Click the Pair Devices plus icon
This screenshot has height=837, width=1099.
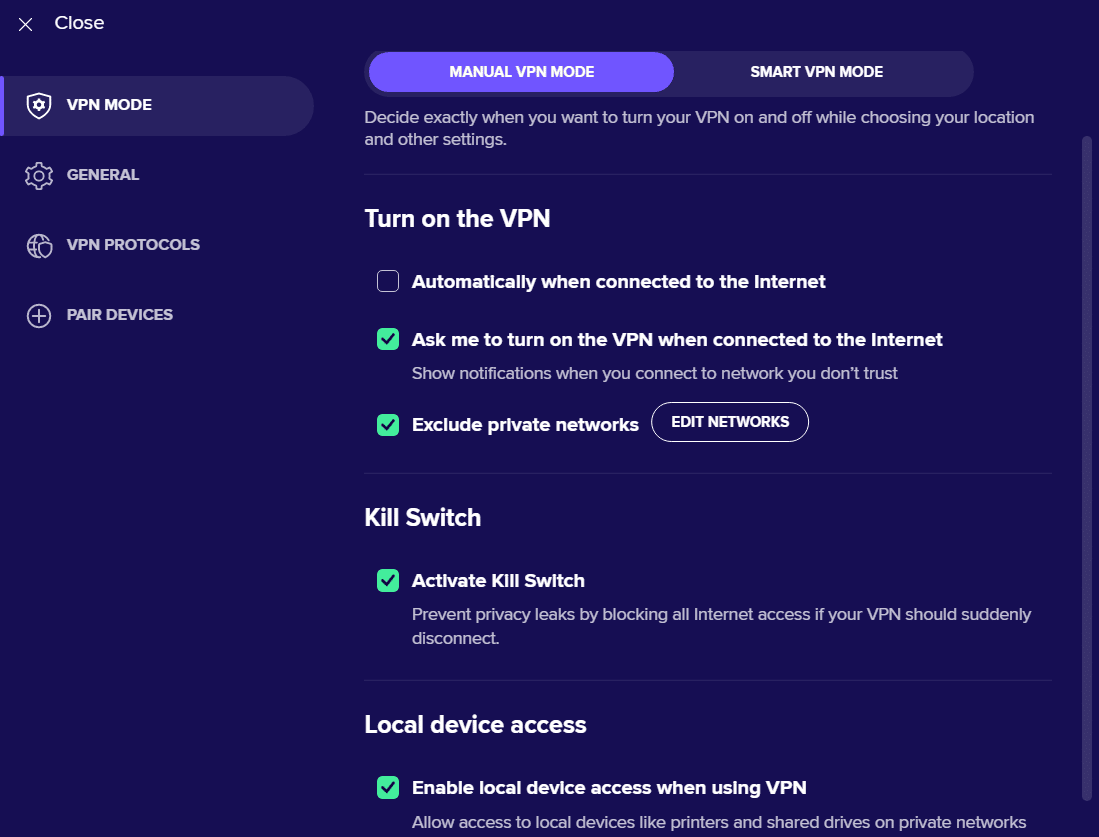[39, 315]
